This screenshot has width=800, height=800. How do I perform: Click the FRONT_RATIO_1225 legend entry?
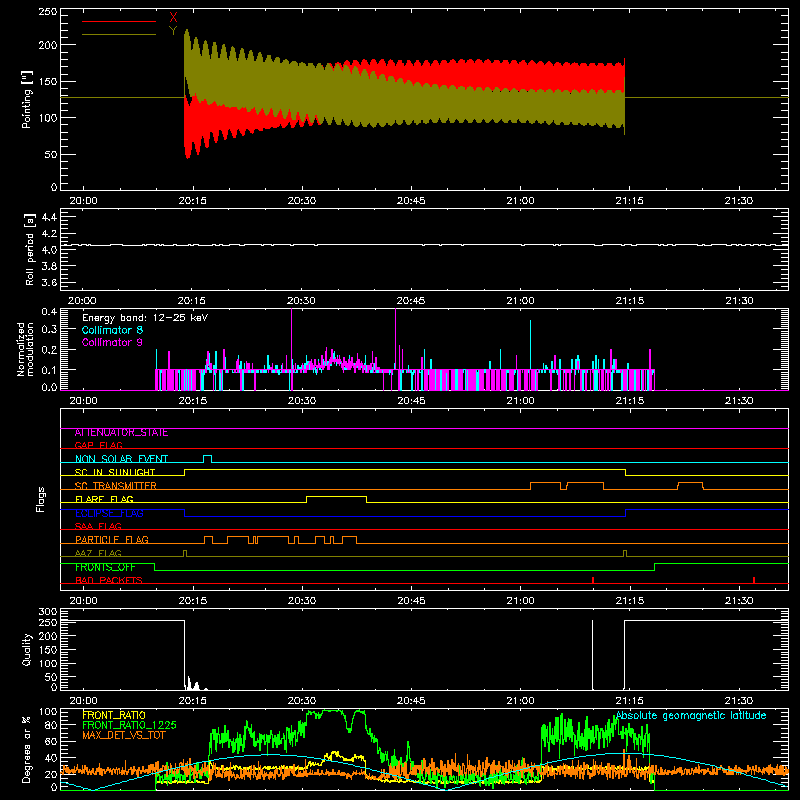(129, 725)
